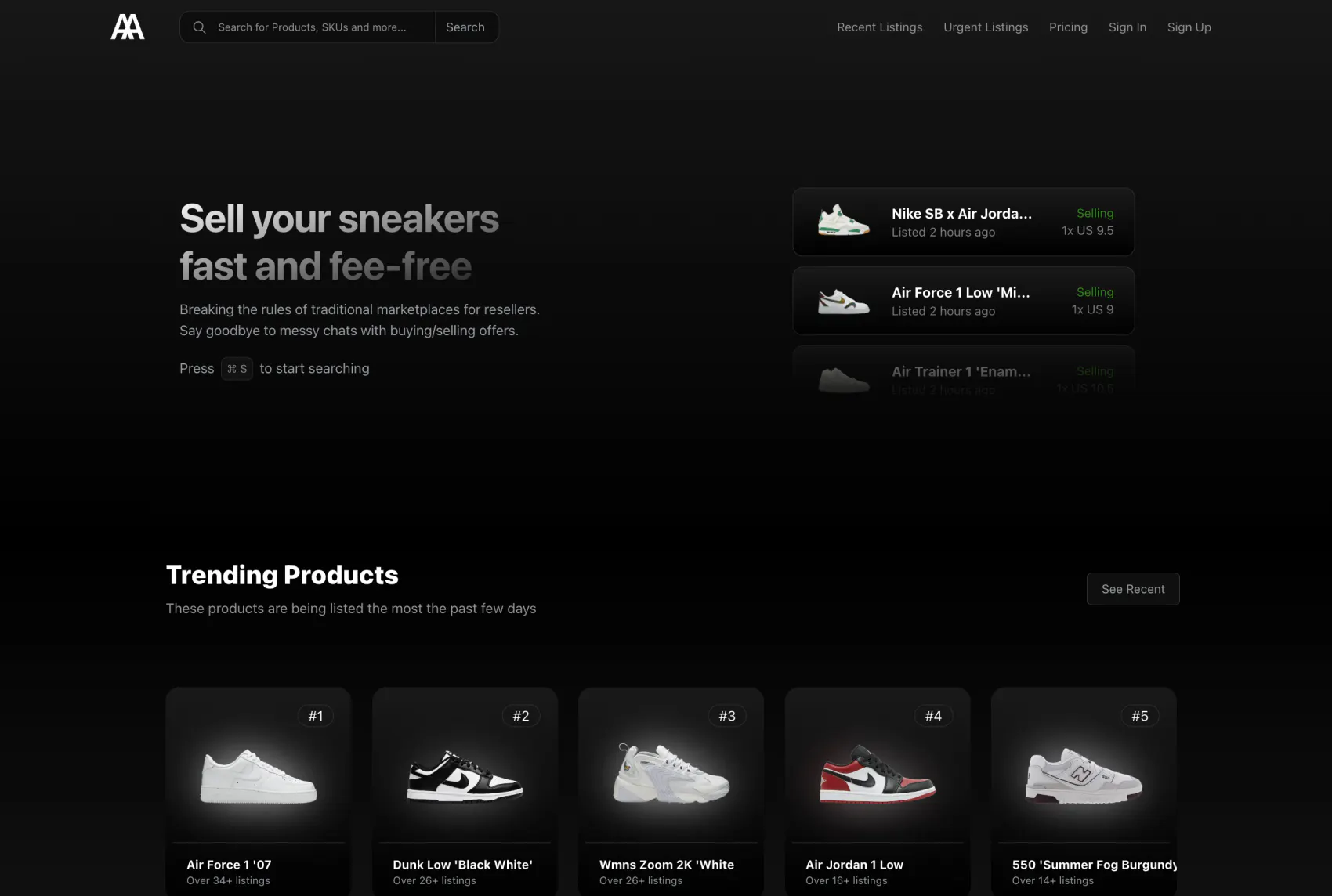Focus the product and SKU search field
The image size is (1332, 896).
pyautogui.click(x=308, y=27)
